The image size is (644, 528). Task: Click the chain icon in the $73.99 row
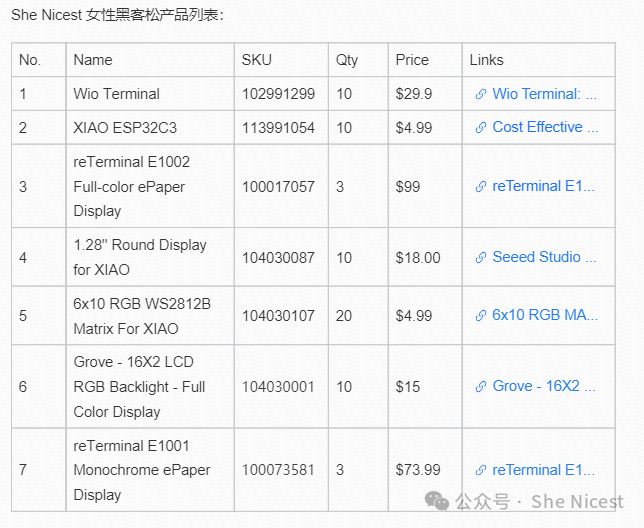(x=481, y=471)
